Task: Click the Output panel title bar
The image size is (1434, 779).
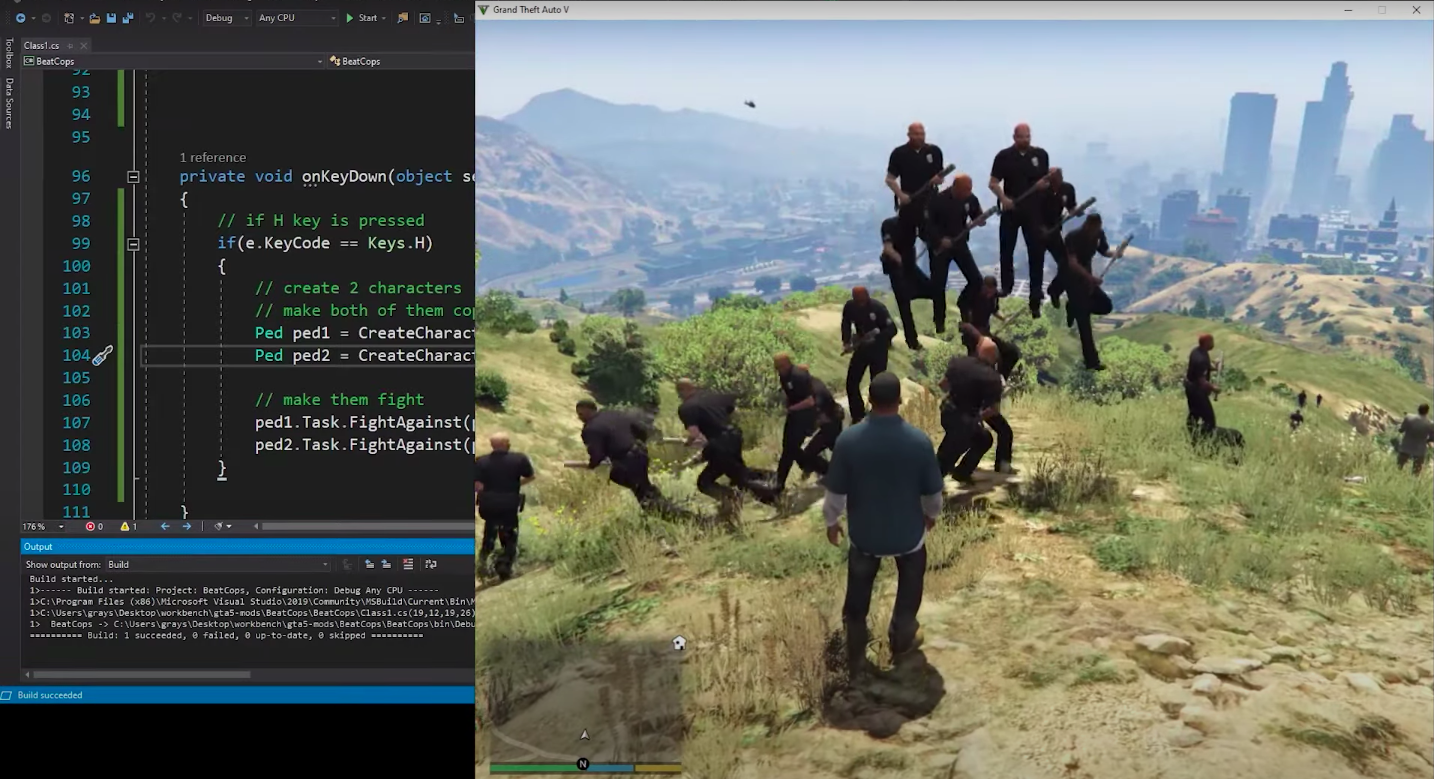Action: pyautogui.click(x=248, y=547)
